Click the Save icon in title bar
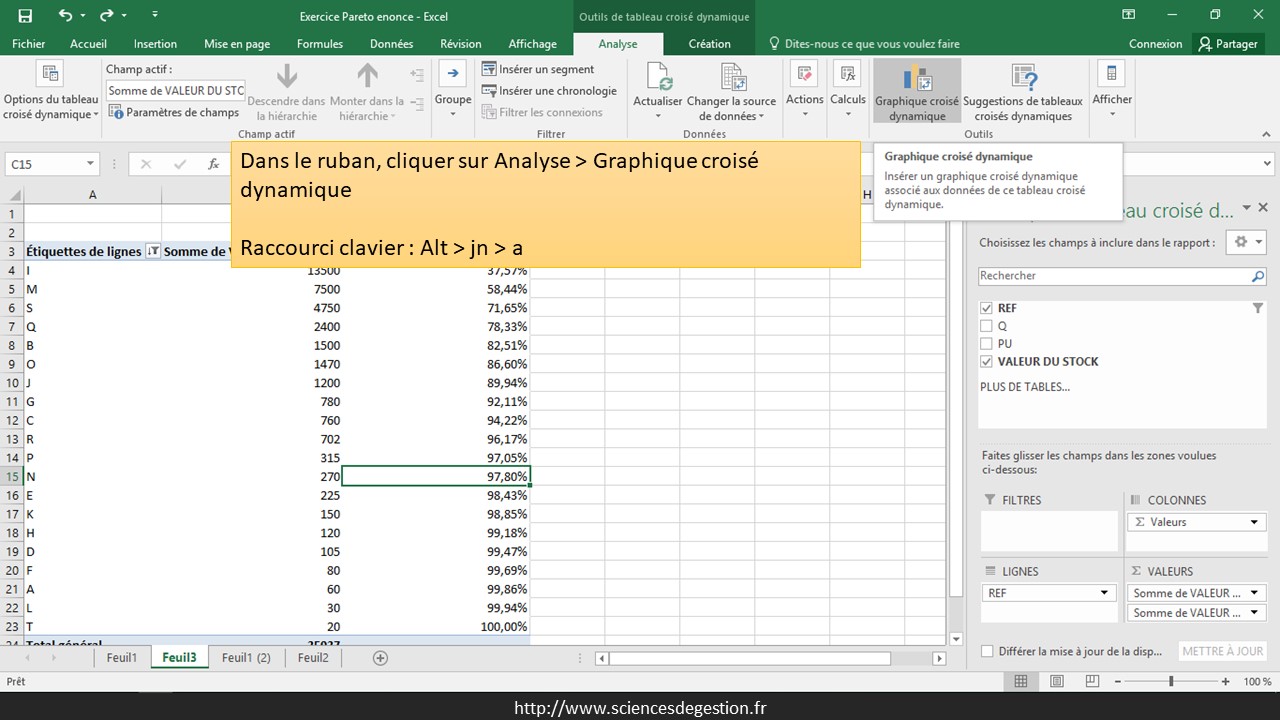The height and width of the screenshot is (720, 1280). (x=25, y=16)
